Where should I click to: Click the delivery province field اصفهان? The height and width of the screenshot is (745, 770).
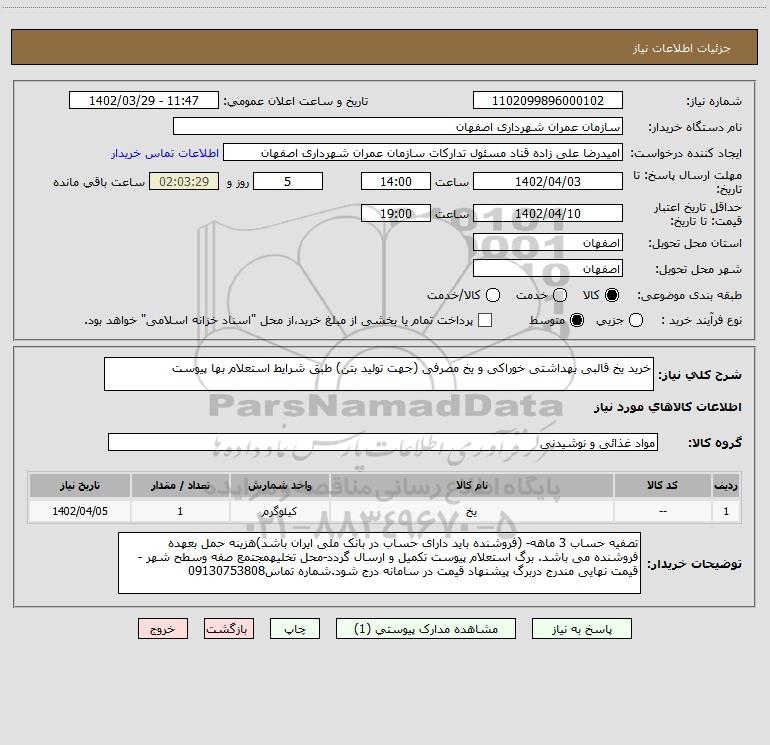coord(548,243)
